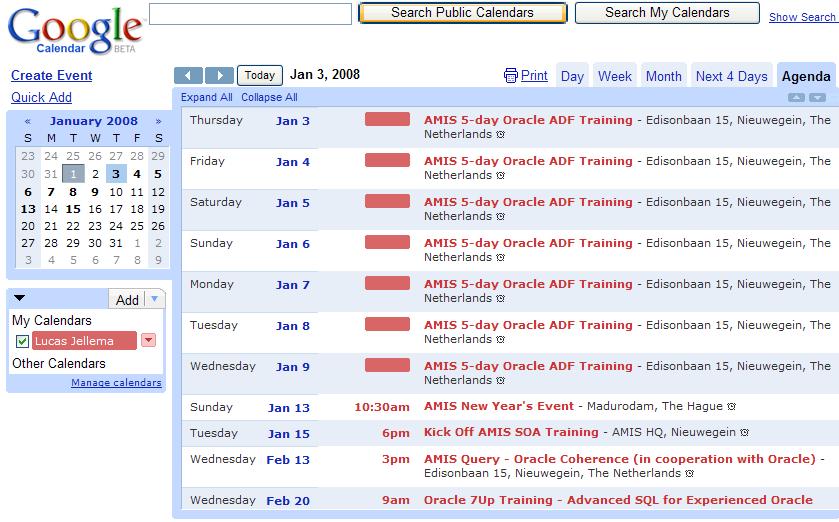Go to next period with right arrow button
This screenshot has width=839, height=522.
(x=219, y=76)
